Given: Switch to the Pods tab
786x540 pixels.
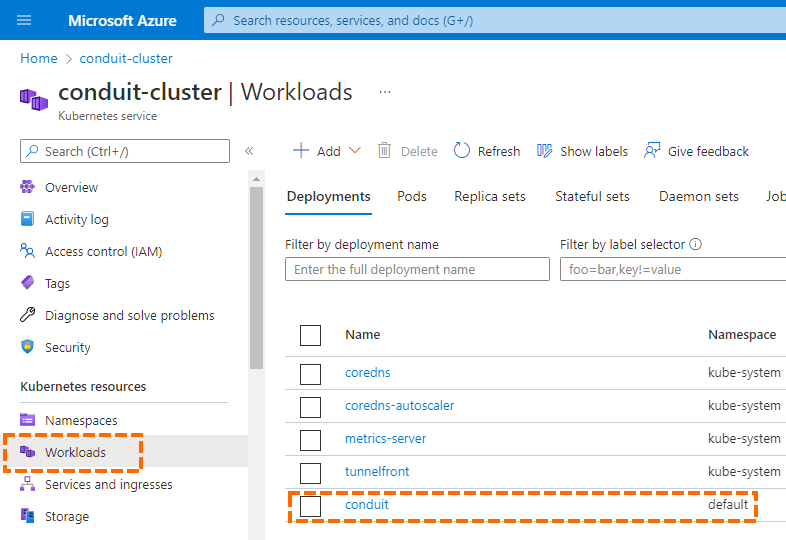Looking at the screenshot, I should point(412,197).
